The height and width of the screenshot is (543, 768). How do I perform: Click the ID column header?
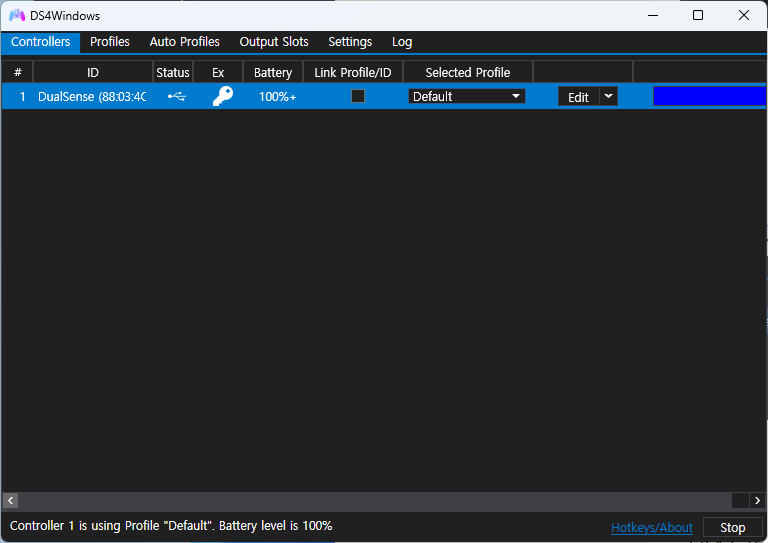point(93,72)
